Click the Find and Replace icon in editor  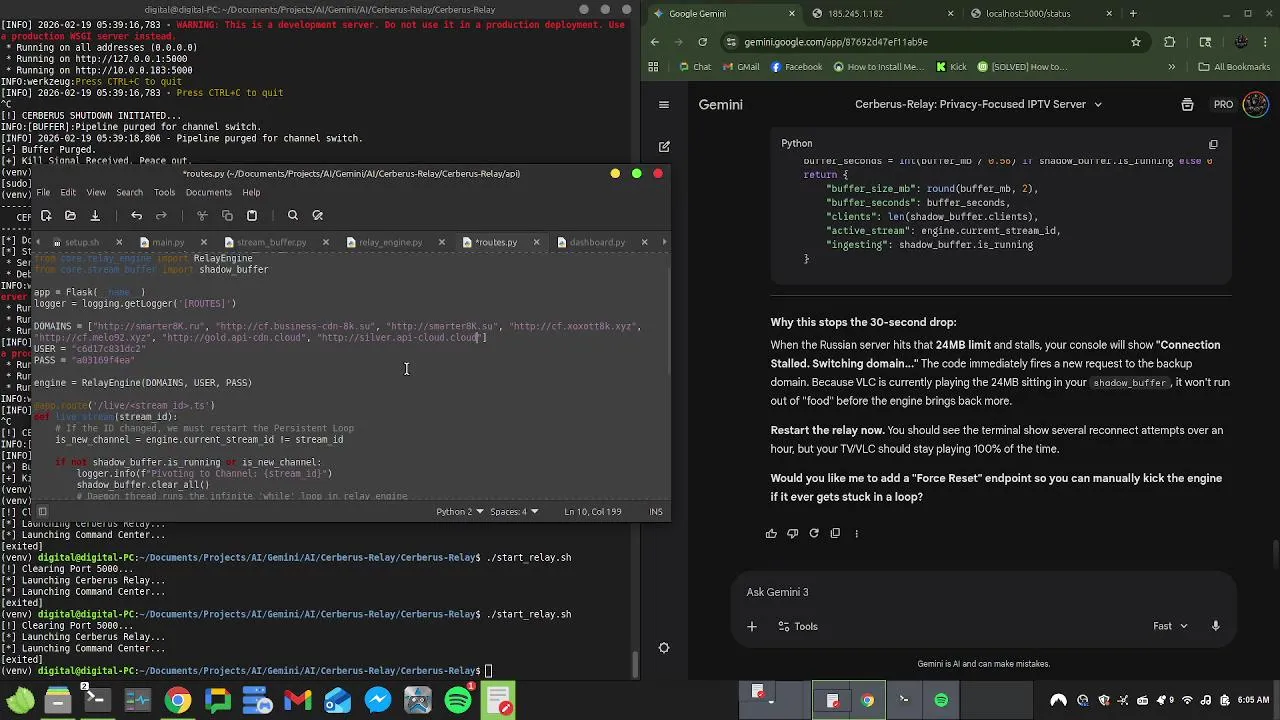point(318,215)
